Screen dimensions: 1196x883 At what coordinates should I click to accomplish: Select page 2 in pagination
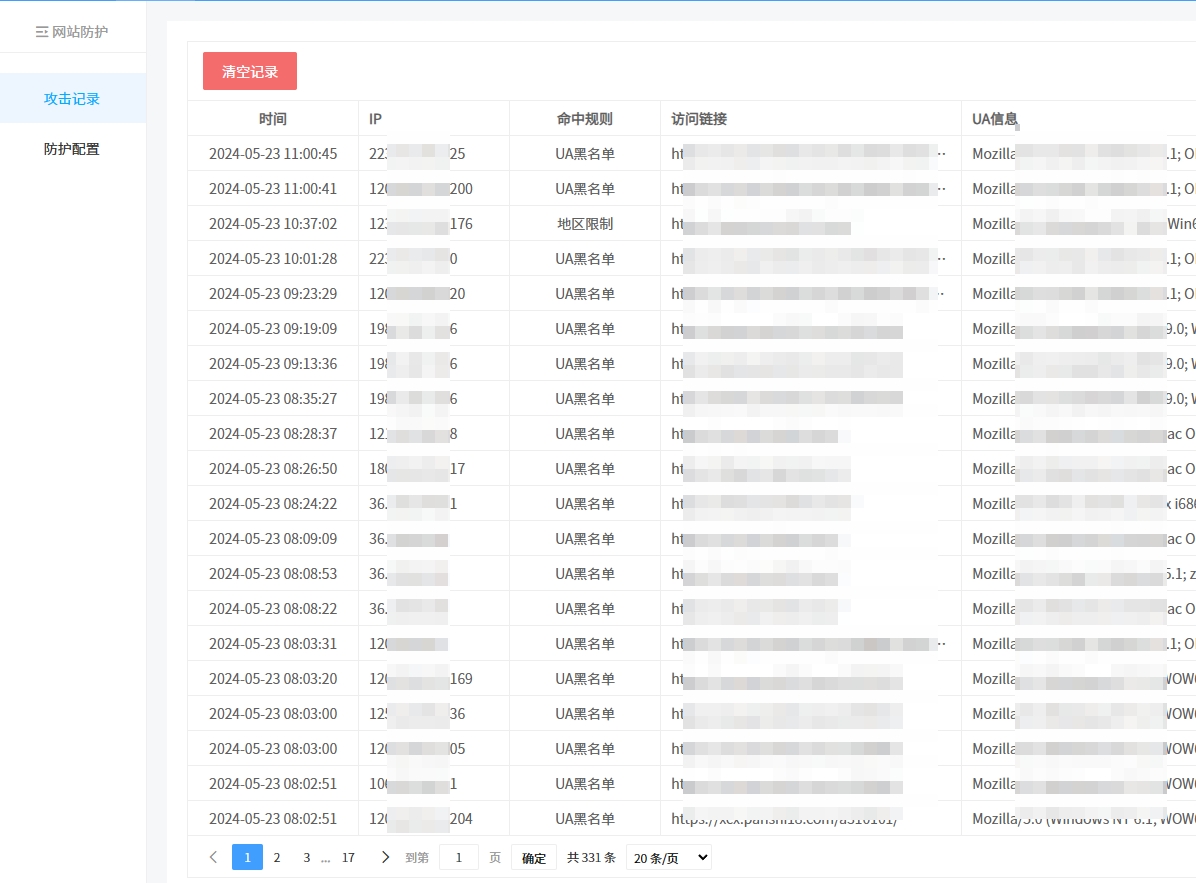(277, 857)
